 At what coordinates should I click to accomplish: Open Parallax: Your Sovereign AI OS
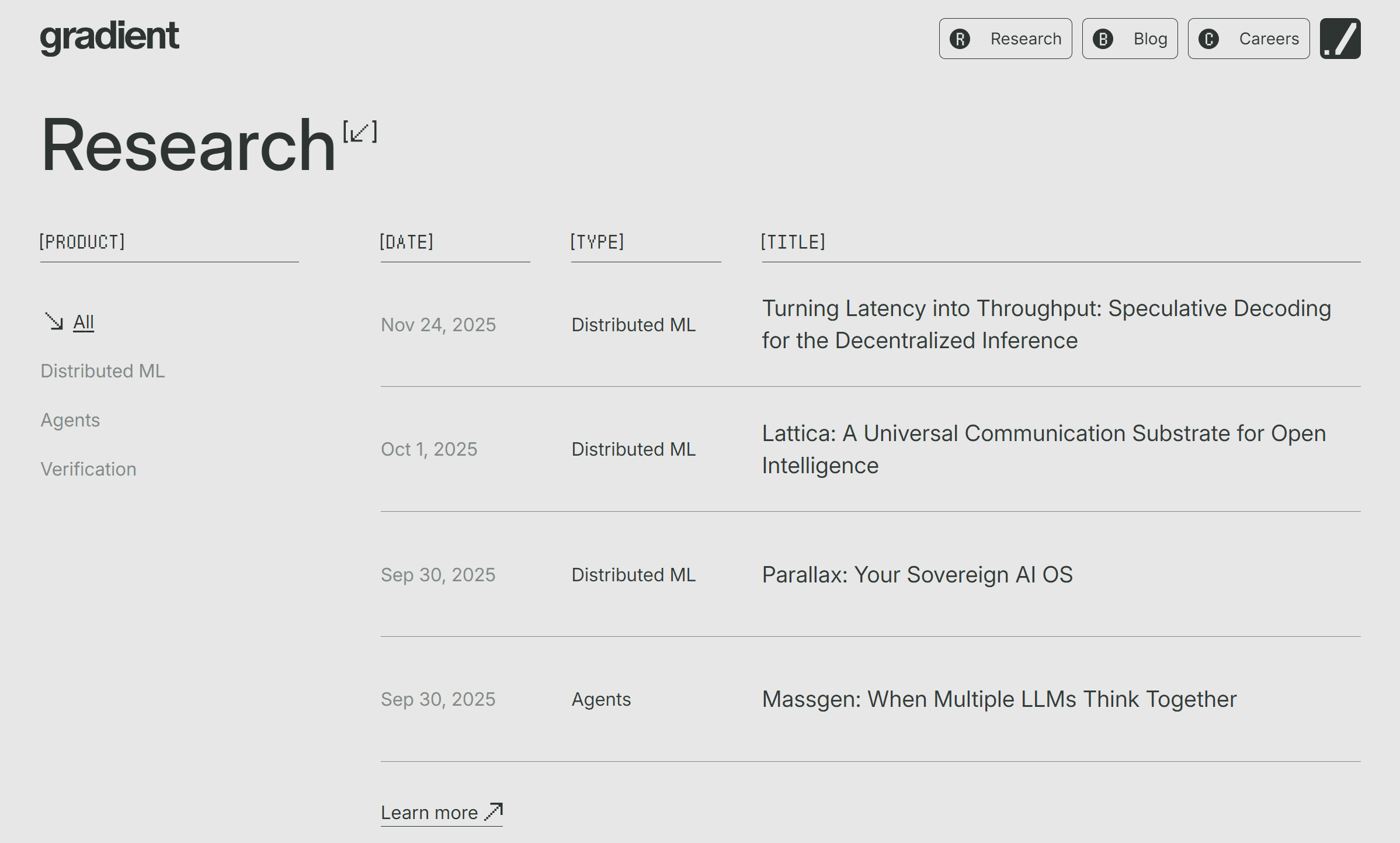click(917, 575)
